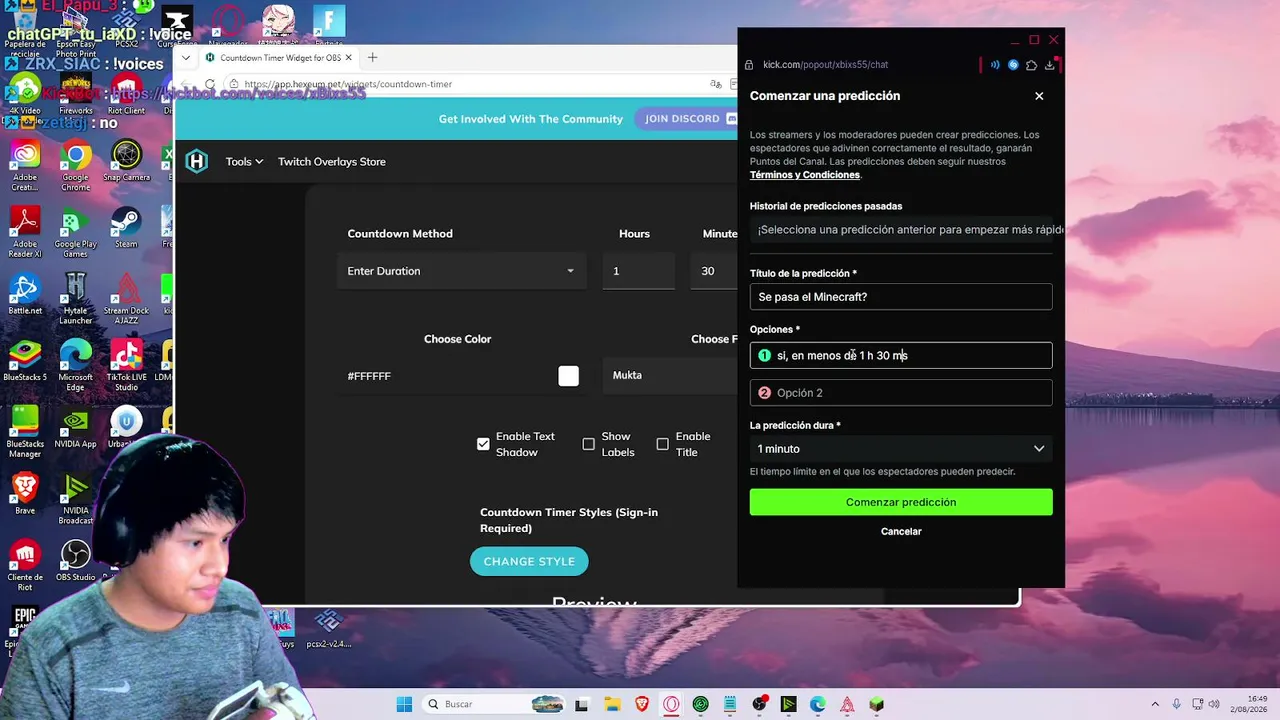
Task: Open the Countdown Method dropdown
Action: pos(461,271)
